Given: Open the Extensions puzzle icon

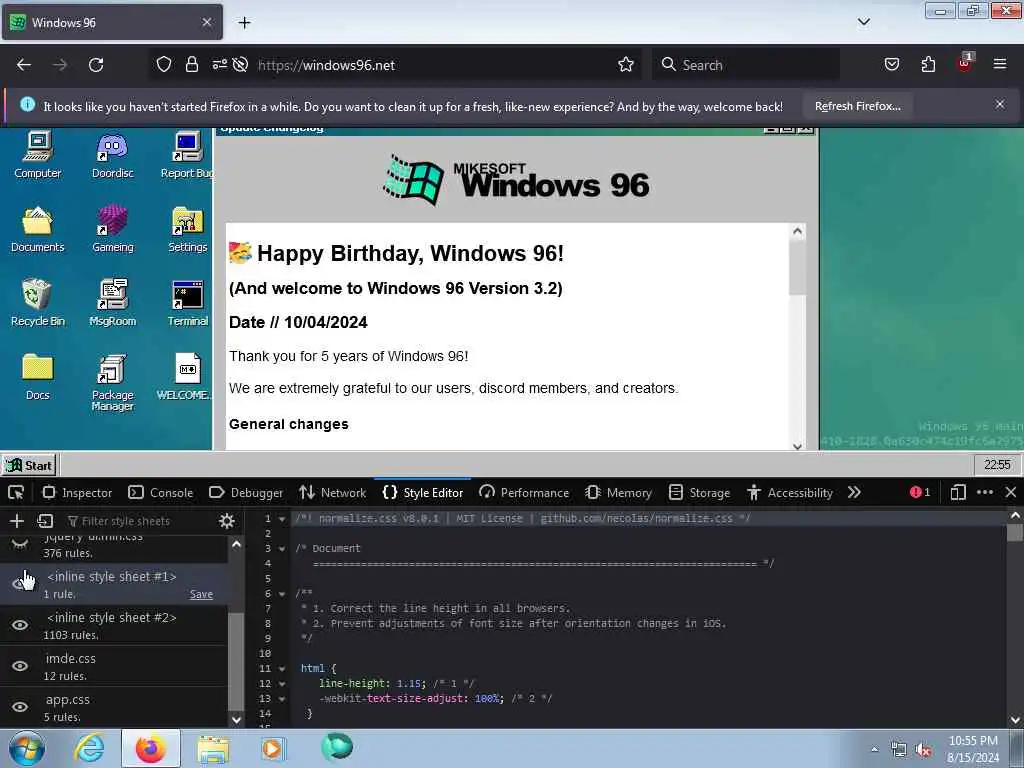Looking at the screenshot, I should click(928, 65).
